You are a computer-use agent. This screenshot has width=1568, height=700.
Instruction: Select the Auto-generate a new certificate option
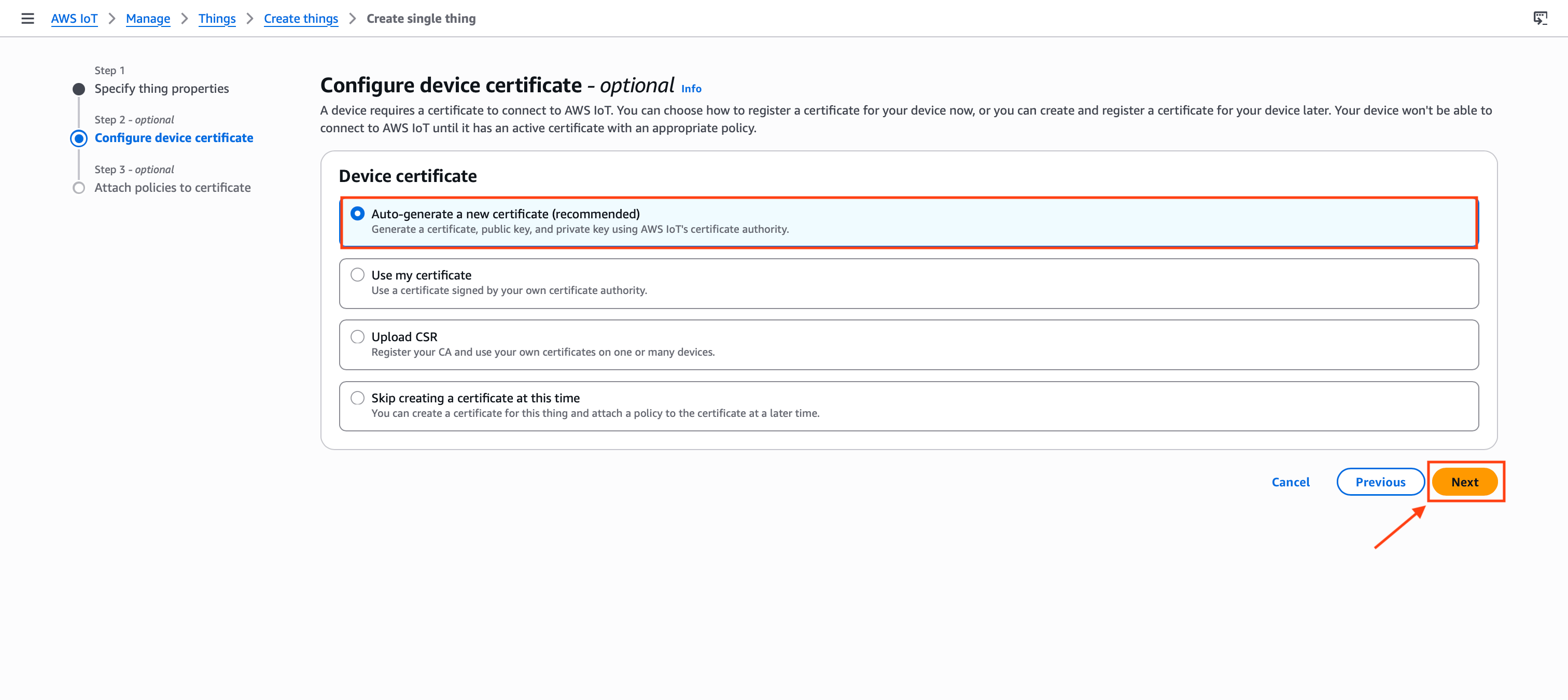[x=358, y=214]
